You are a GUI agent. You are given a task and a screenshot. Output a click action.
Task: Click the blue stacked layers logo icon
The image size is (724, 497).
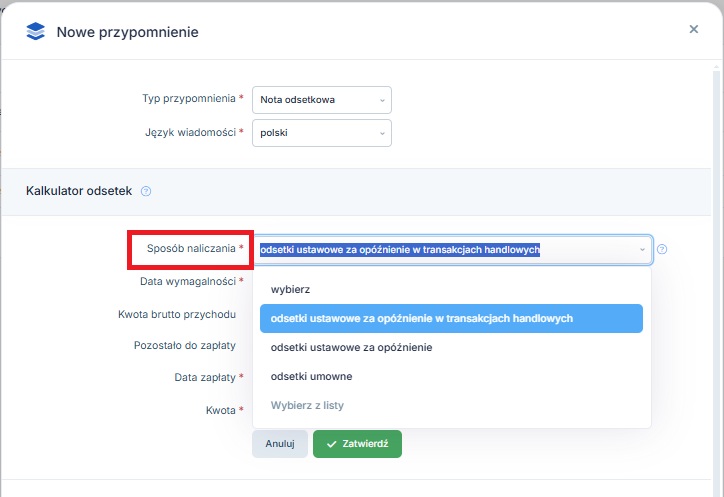click(x=36, y=31)
